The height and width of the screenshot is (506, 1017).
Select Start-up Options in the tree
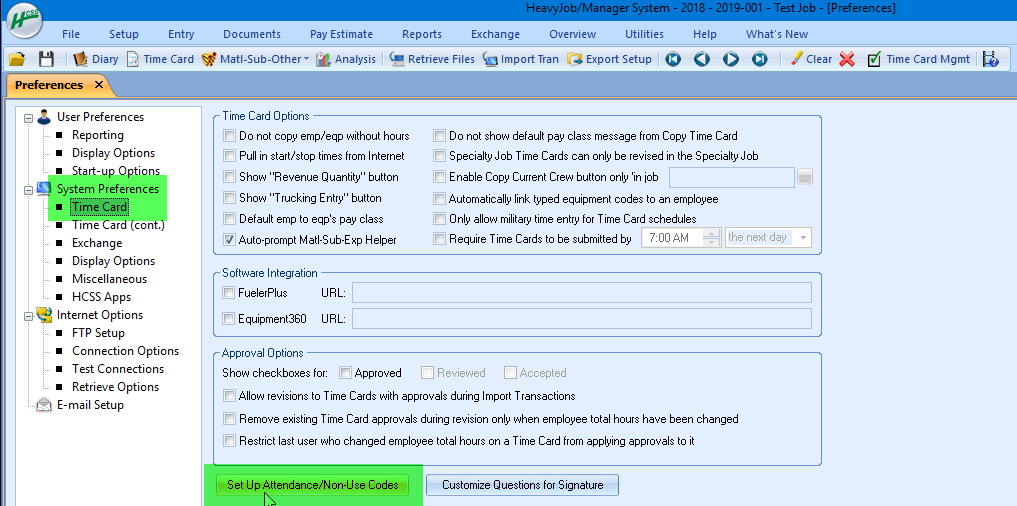[116, 171]
